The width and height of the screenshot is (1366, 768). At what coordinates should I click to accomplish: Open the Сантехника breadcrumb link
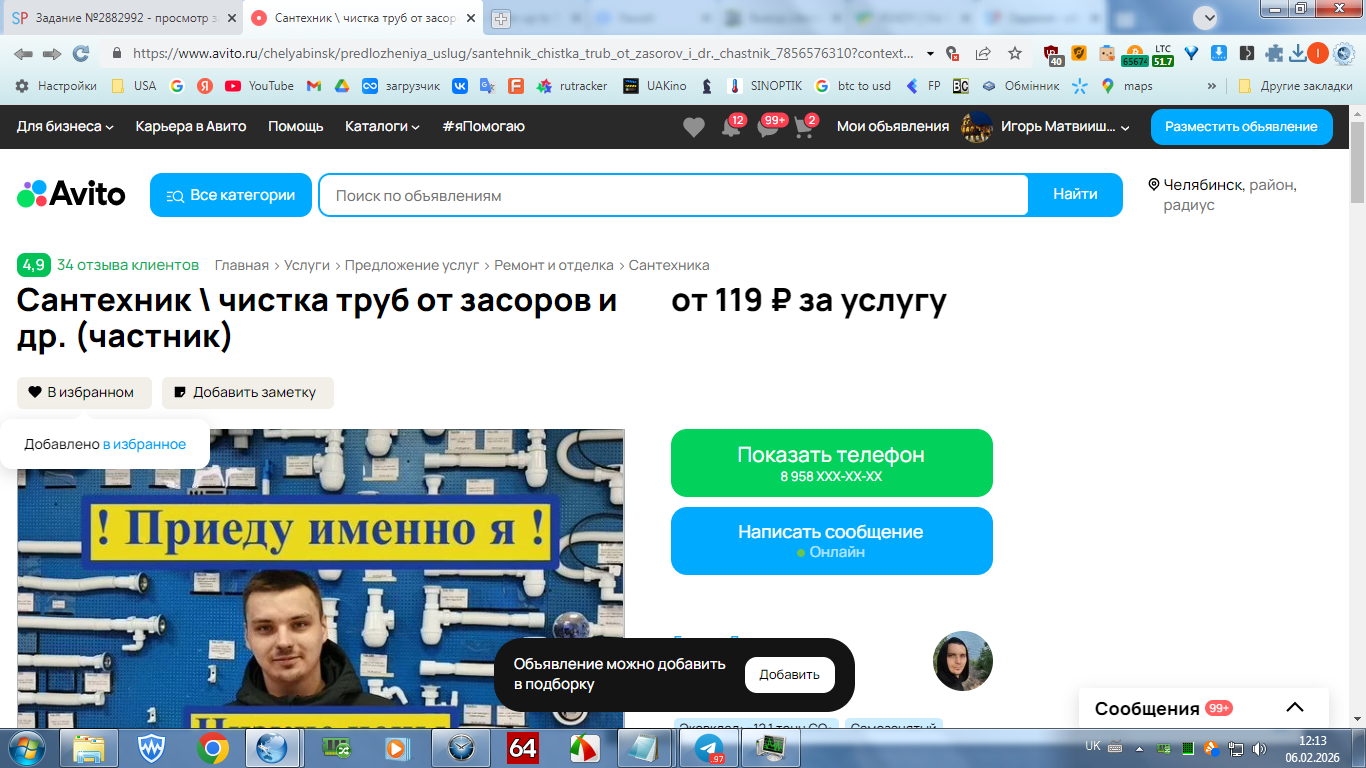click(x=669, y=265)
